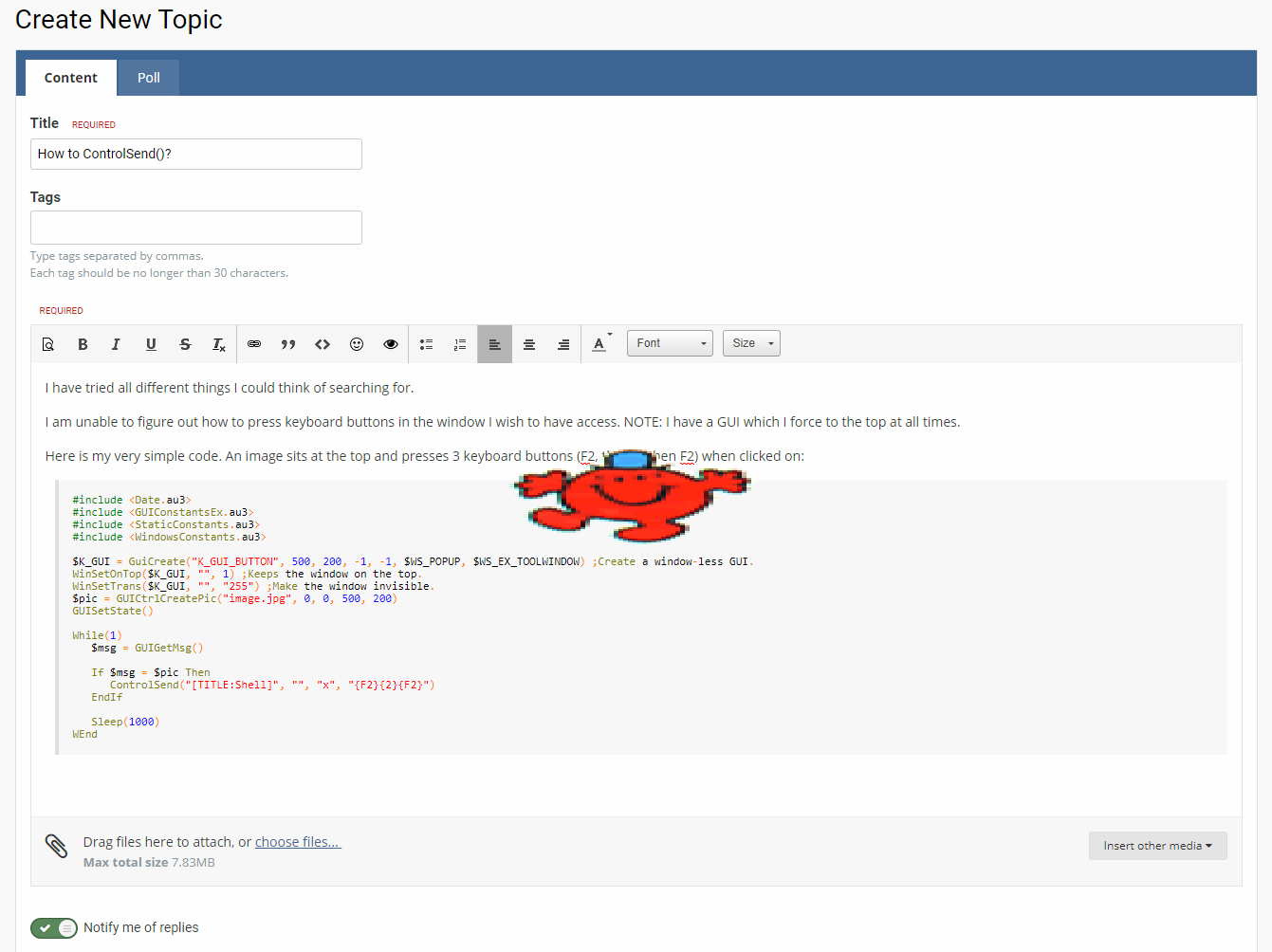Align text left in the editor

point(494,344)
